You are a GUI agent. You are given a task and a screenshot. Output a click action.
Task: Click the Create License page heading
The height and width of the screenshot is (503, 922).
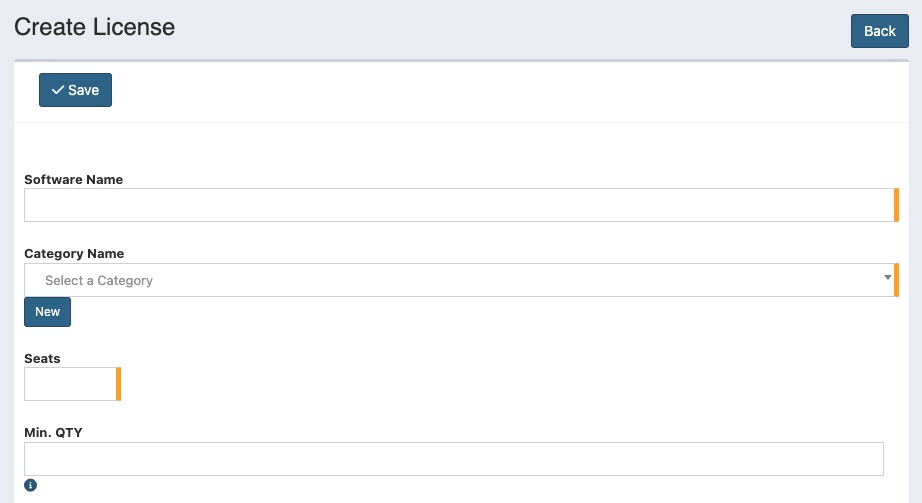94,28
